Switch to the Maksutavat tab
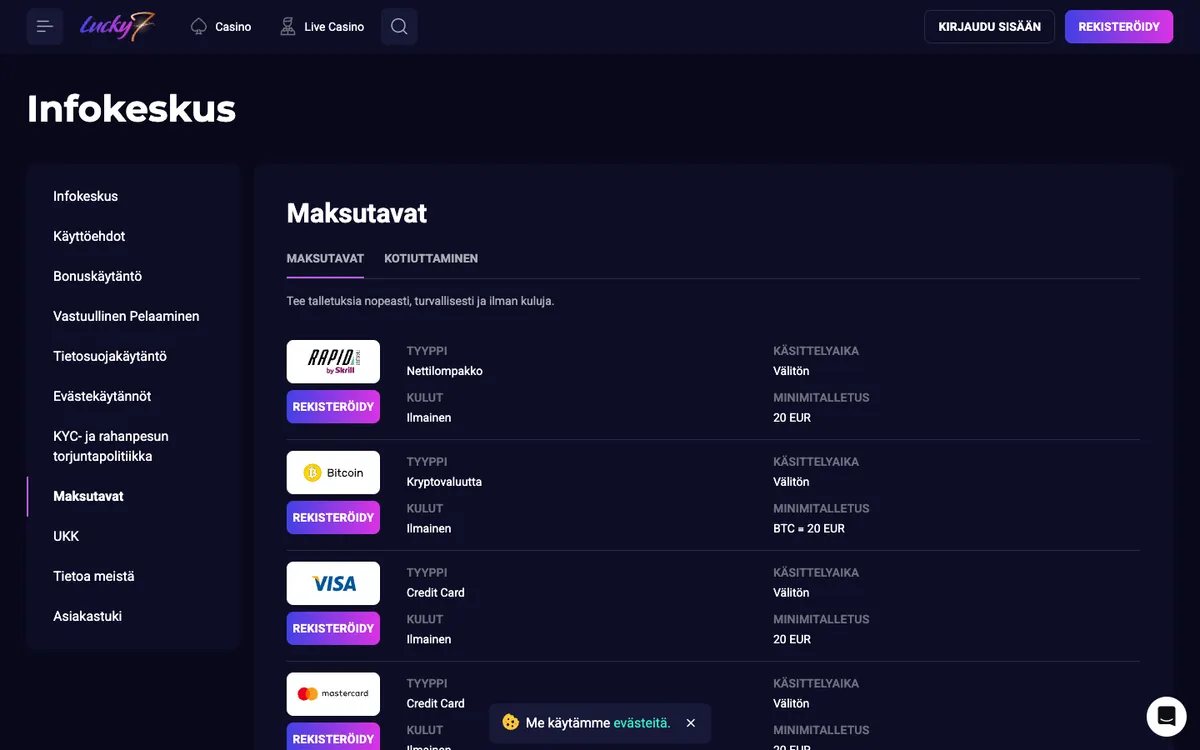This screenshot has width=1200, height=750. pyautogui.click(x=325, y=258)
